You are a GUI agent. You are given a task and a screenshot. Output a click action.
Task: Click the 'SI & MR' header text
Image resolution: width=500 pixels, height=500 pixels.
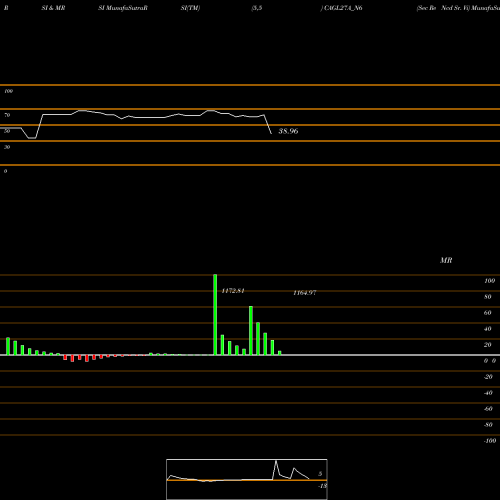click(53, 8)
